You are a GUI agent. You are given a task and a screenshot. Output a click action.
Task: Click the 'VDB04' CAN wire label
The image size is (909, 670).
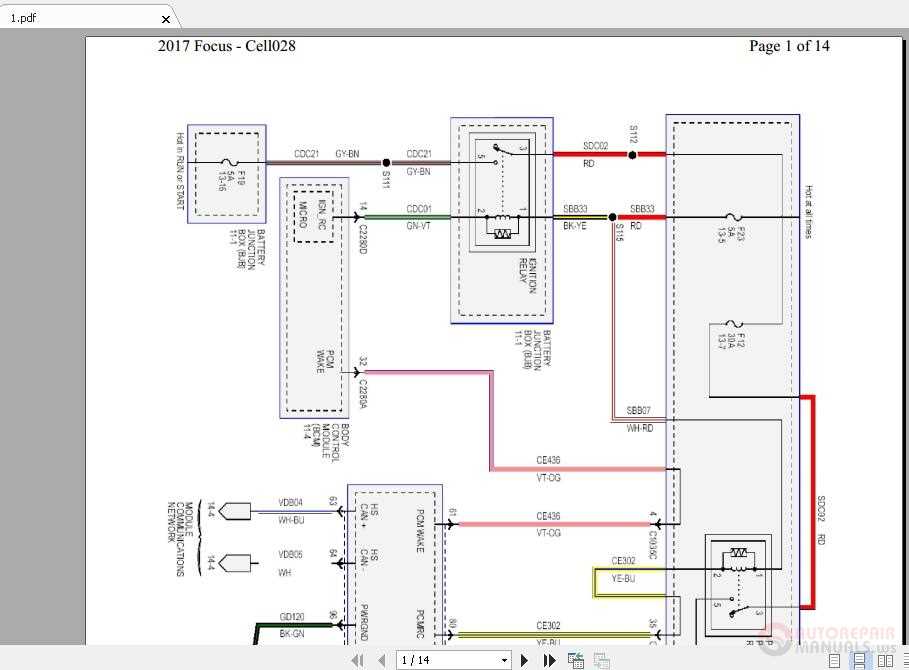click(x=290, y=502)
